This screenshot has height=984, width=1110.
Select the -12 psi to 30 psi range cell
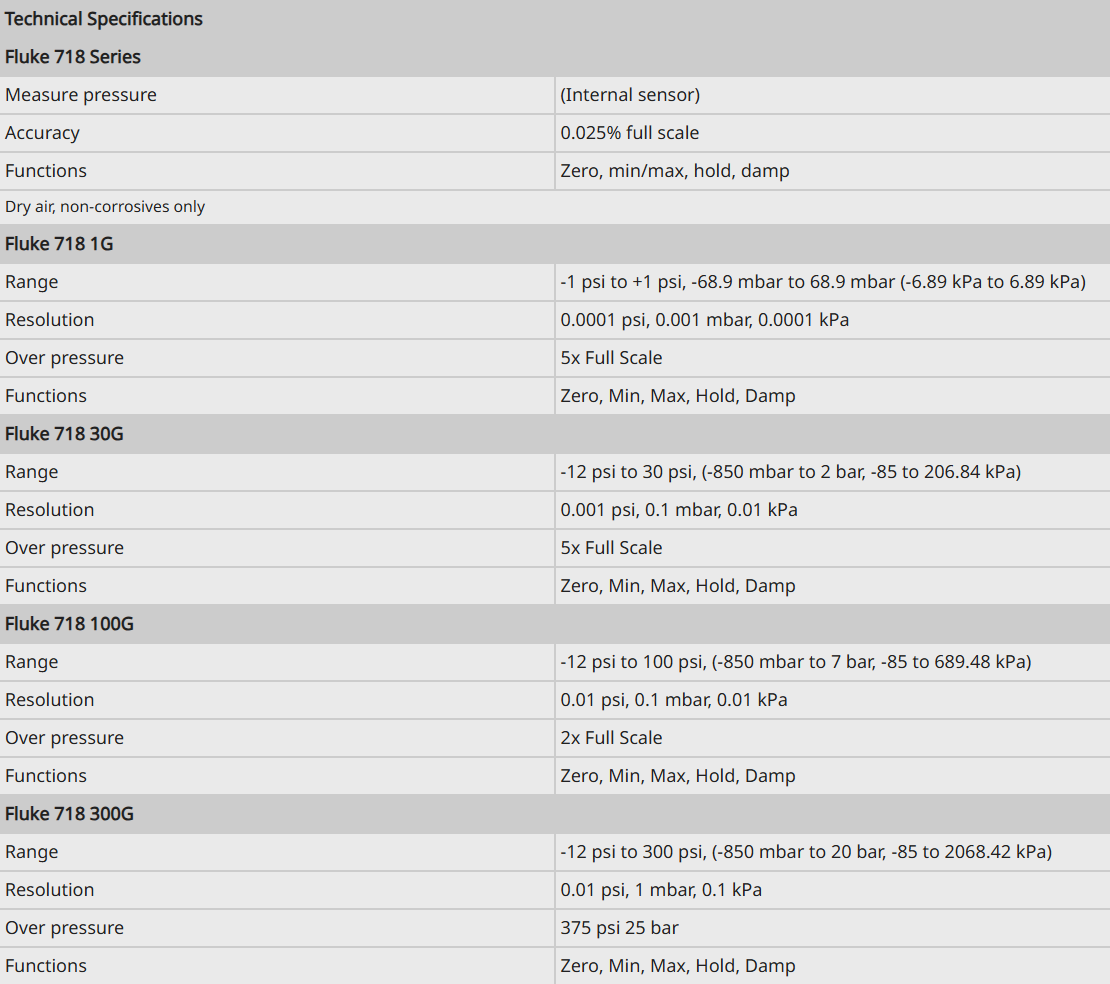pyautogui.click(x=832, y=472)
